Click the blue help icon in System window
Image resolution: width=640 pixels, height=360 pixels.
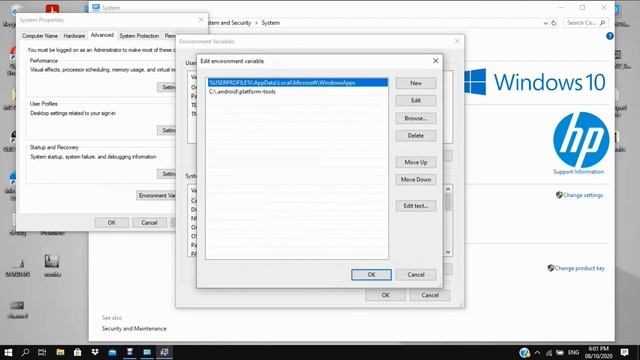(610, 36)
